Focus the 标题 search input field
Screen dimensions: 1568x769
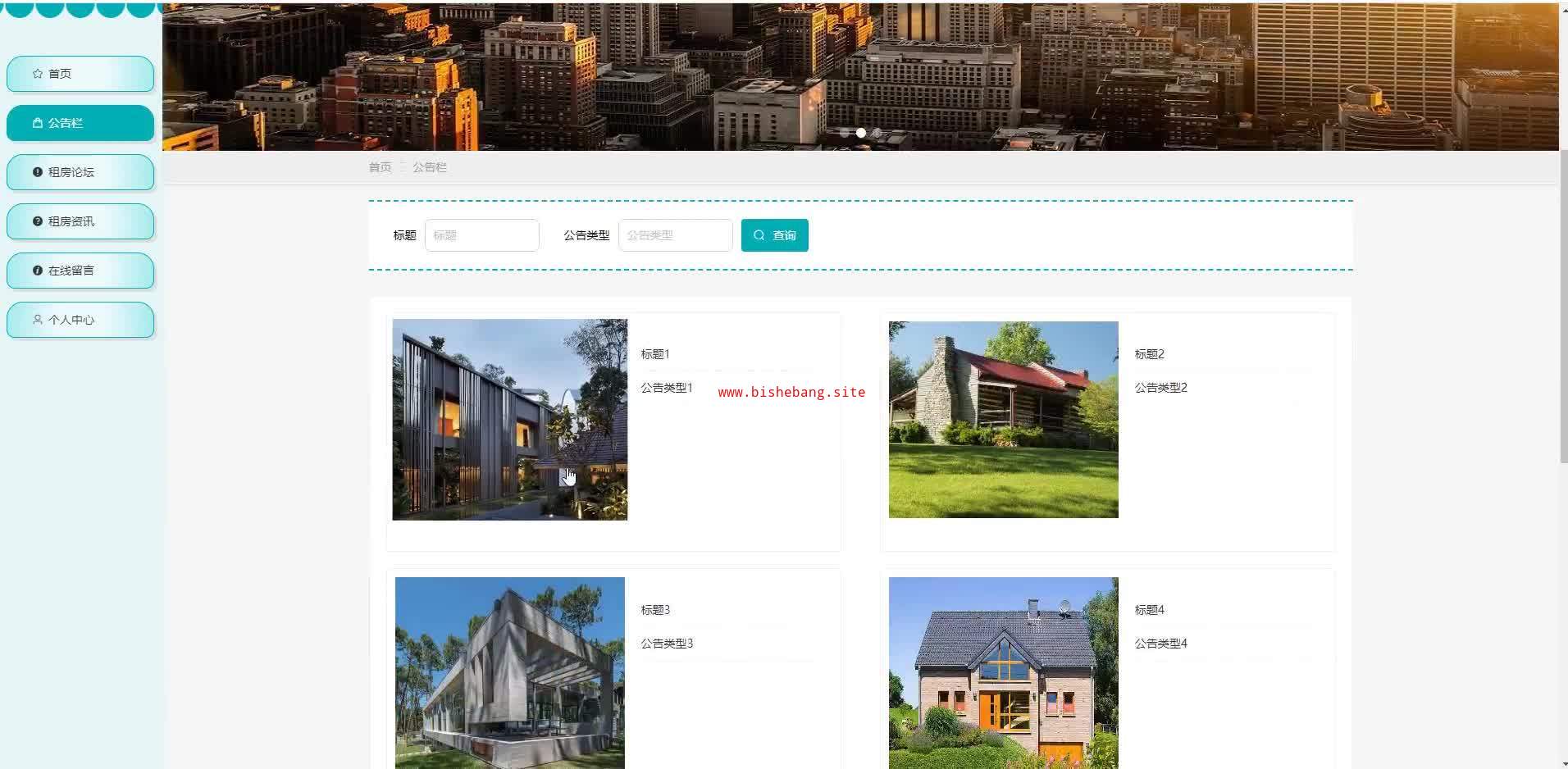click(482, 235)
